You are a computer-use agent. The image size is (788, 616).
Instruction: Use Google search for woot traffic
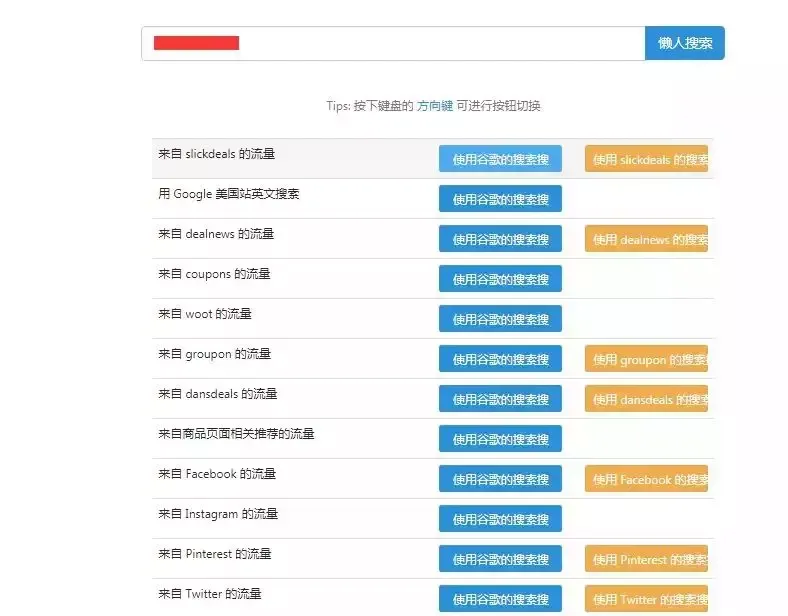500,319
